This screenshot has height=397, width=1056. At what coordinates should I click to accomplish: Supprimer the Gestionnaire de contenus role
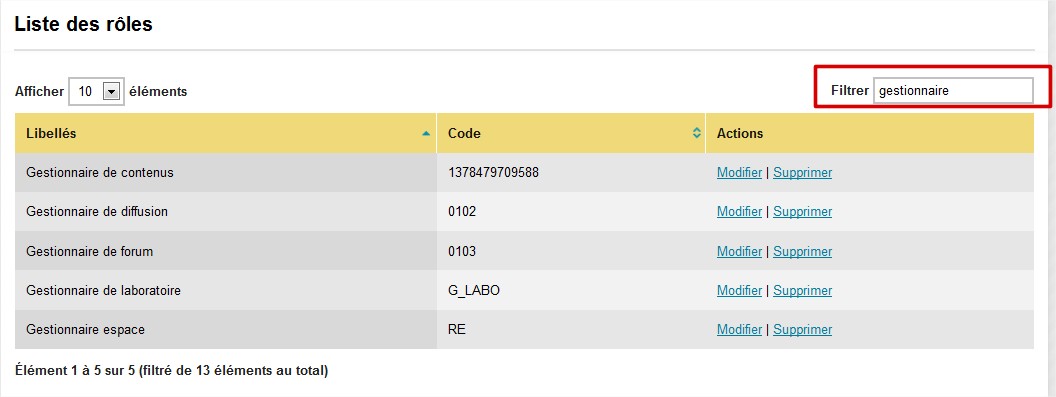(x=802, y=173)
